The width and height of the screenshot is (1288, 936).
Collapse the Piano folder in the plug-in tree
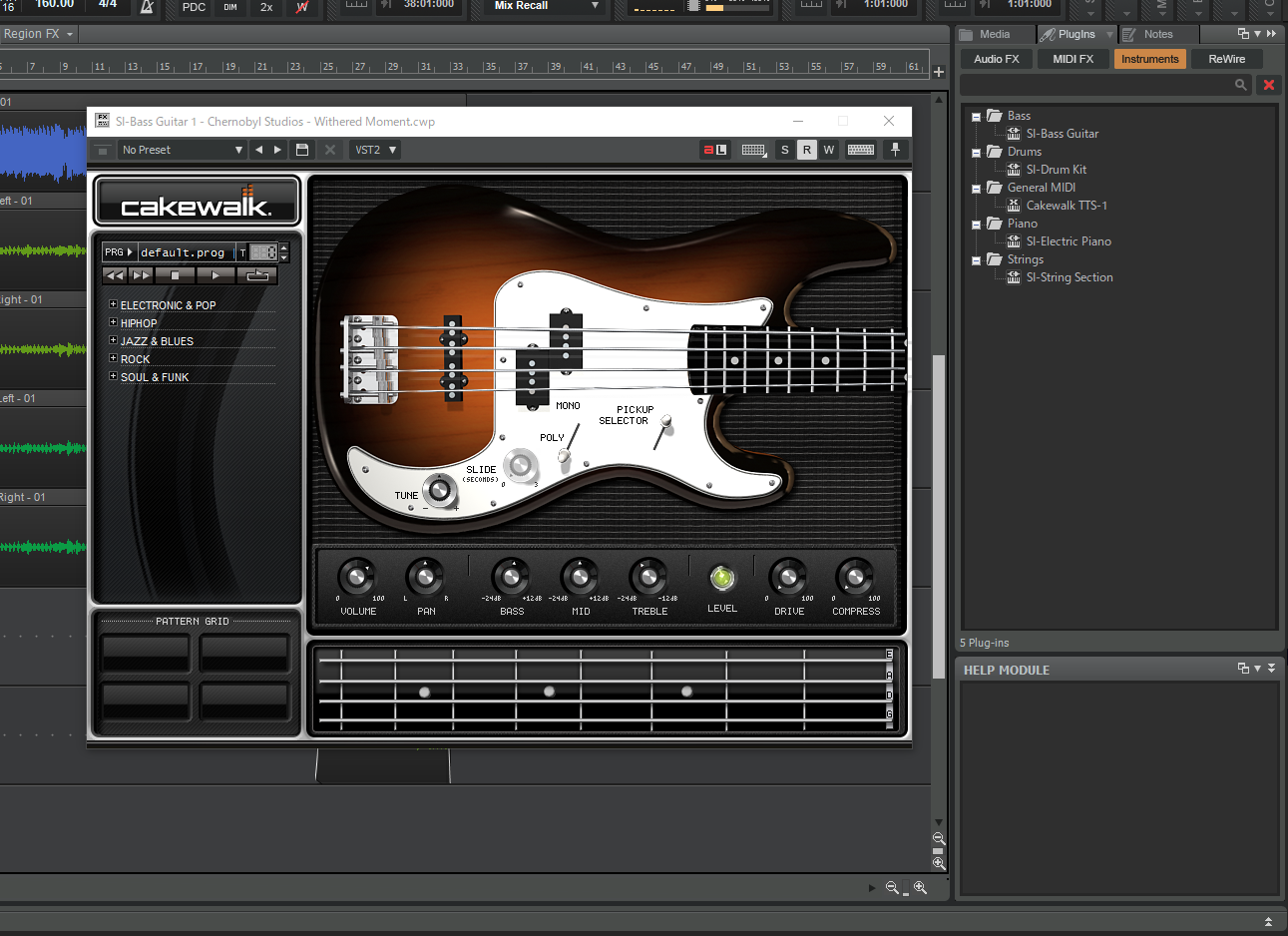tap(977, 225)
